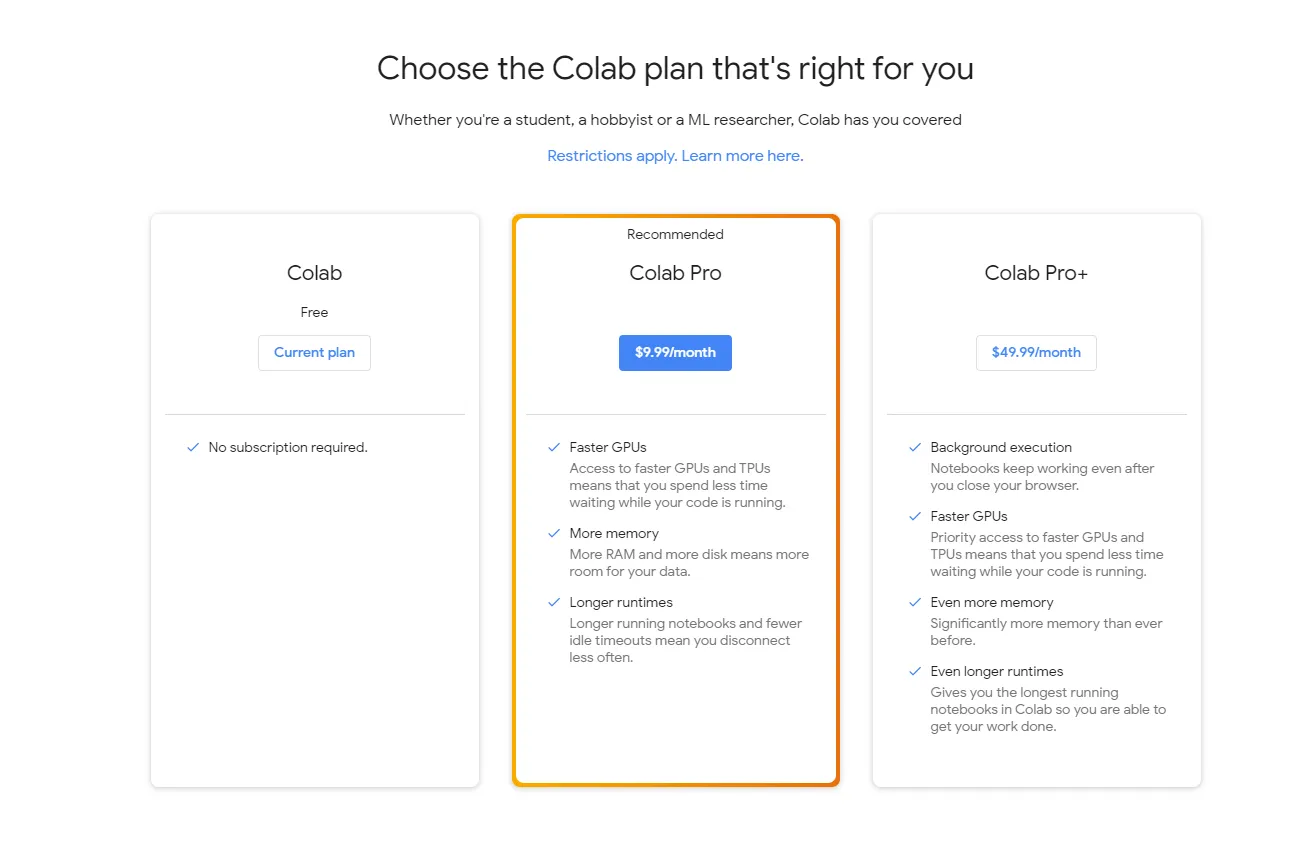Click the Longer runtimes feature title
The height and width of the screenshot is (841, 1305).
(x=621, y=603)
